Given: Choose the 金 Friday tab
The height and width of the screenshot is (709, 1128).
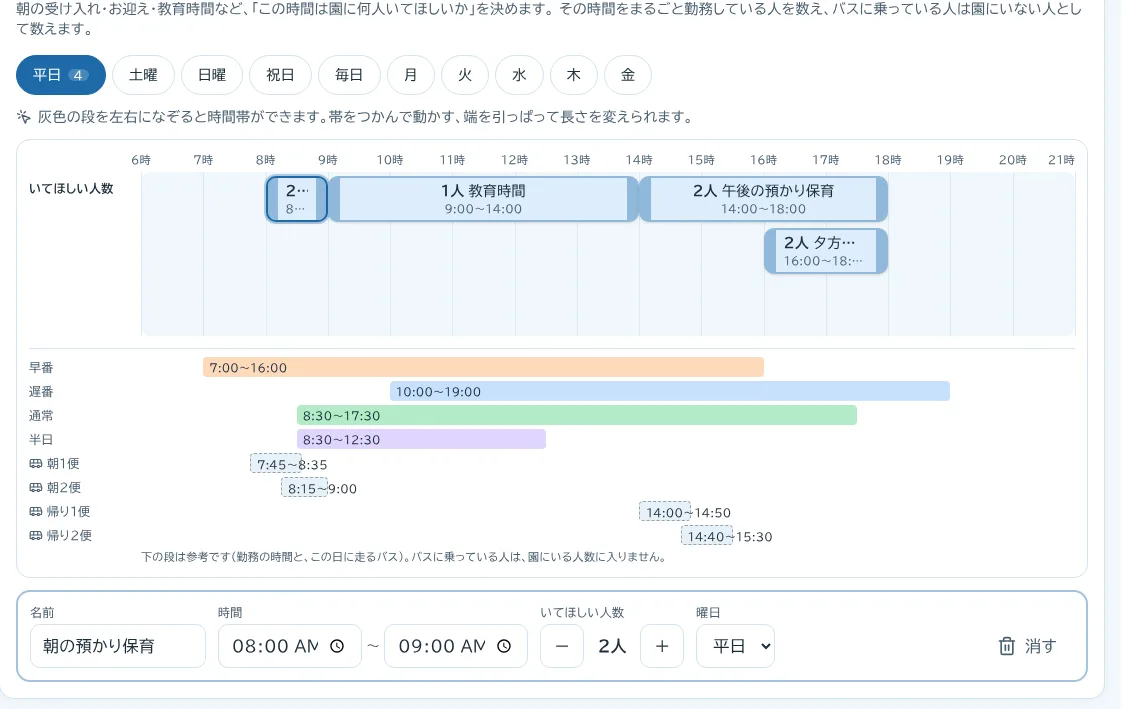Looking at the screenshot, I should coord(628,75).
